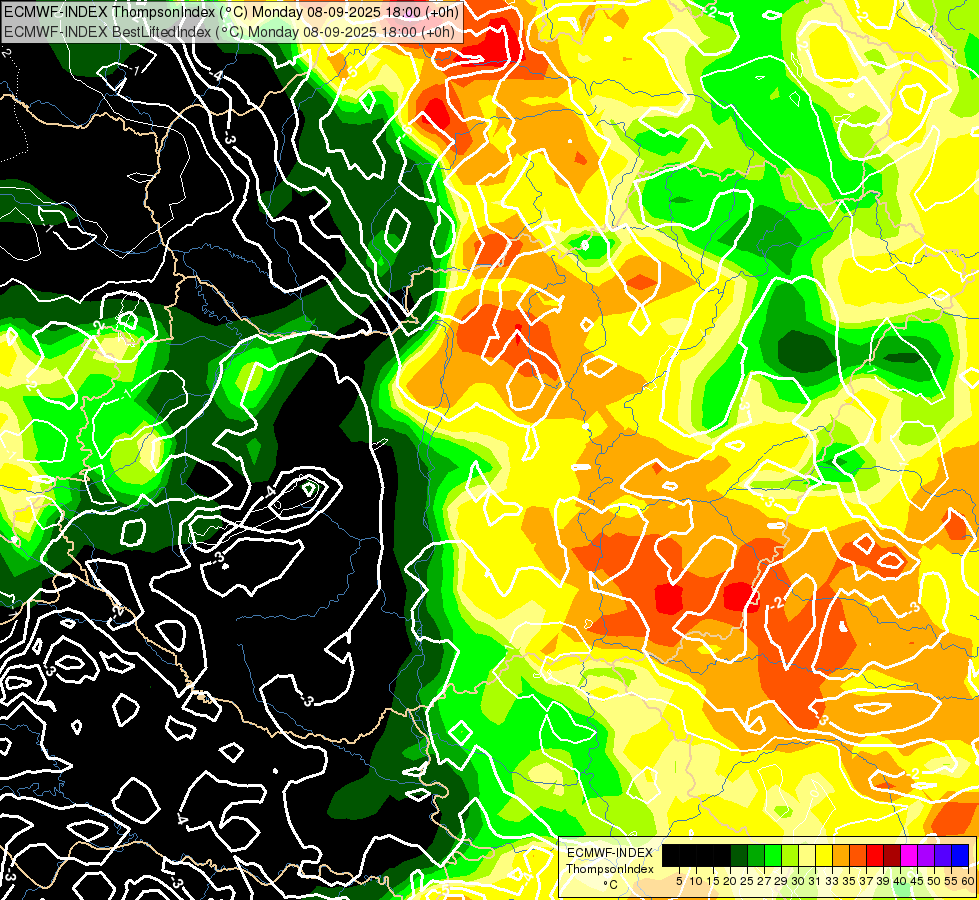Click the legend tick value '40'
The height and width of the screenshot is (900, 979).
pos(900,881)
